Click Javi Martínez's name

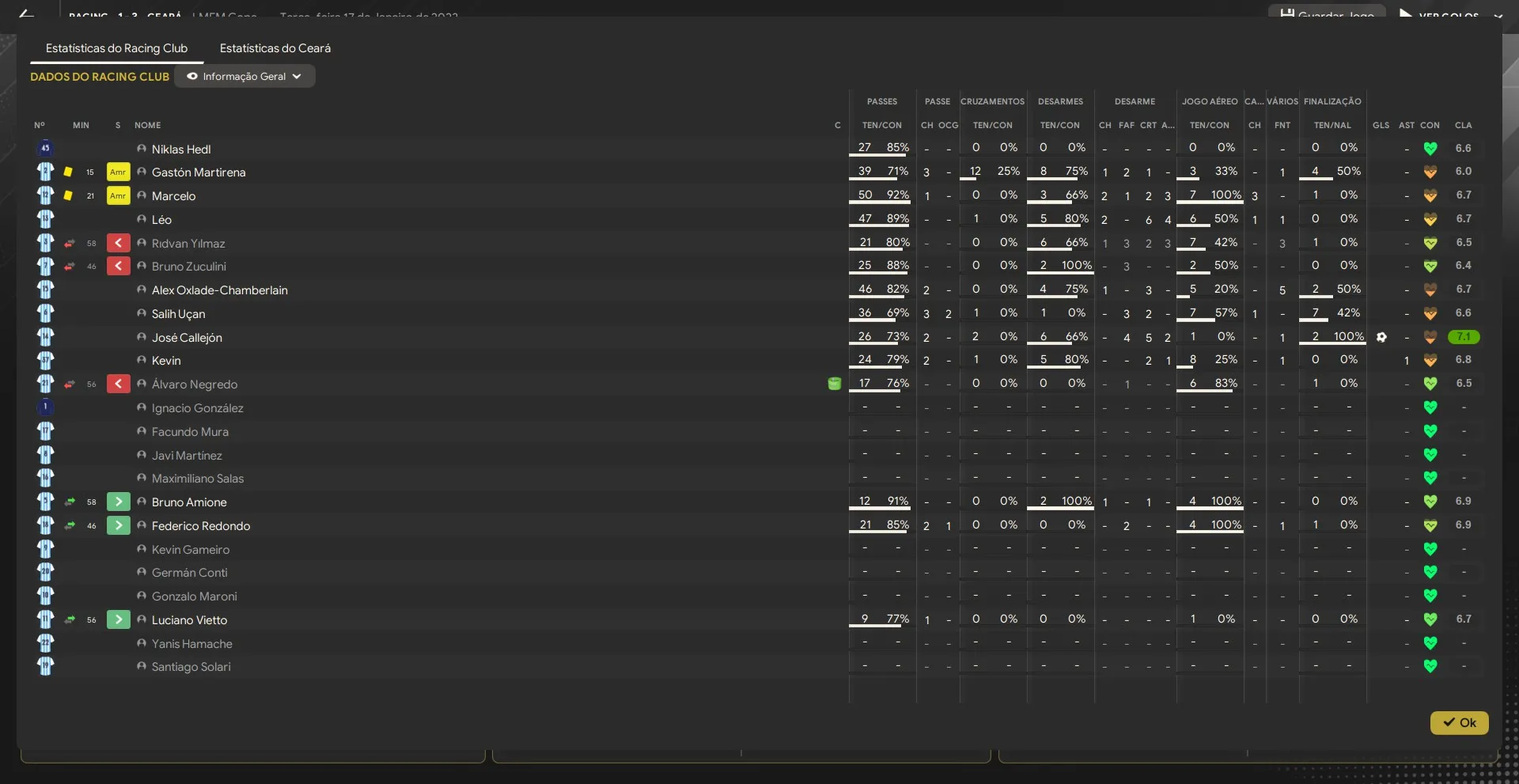(x=187, y=456)
